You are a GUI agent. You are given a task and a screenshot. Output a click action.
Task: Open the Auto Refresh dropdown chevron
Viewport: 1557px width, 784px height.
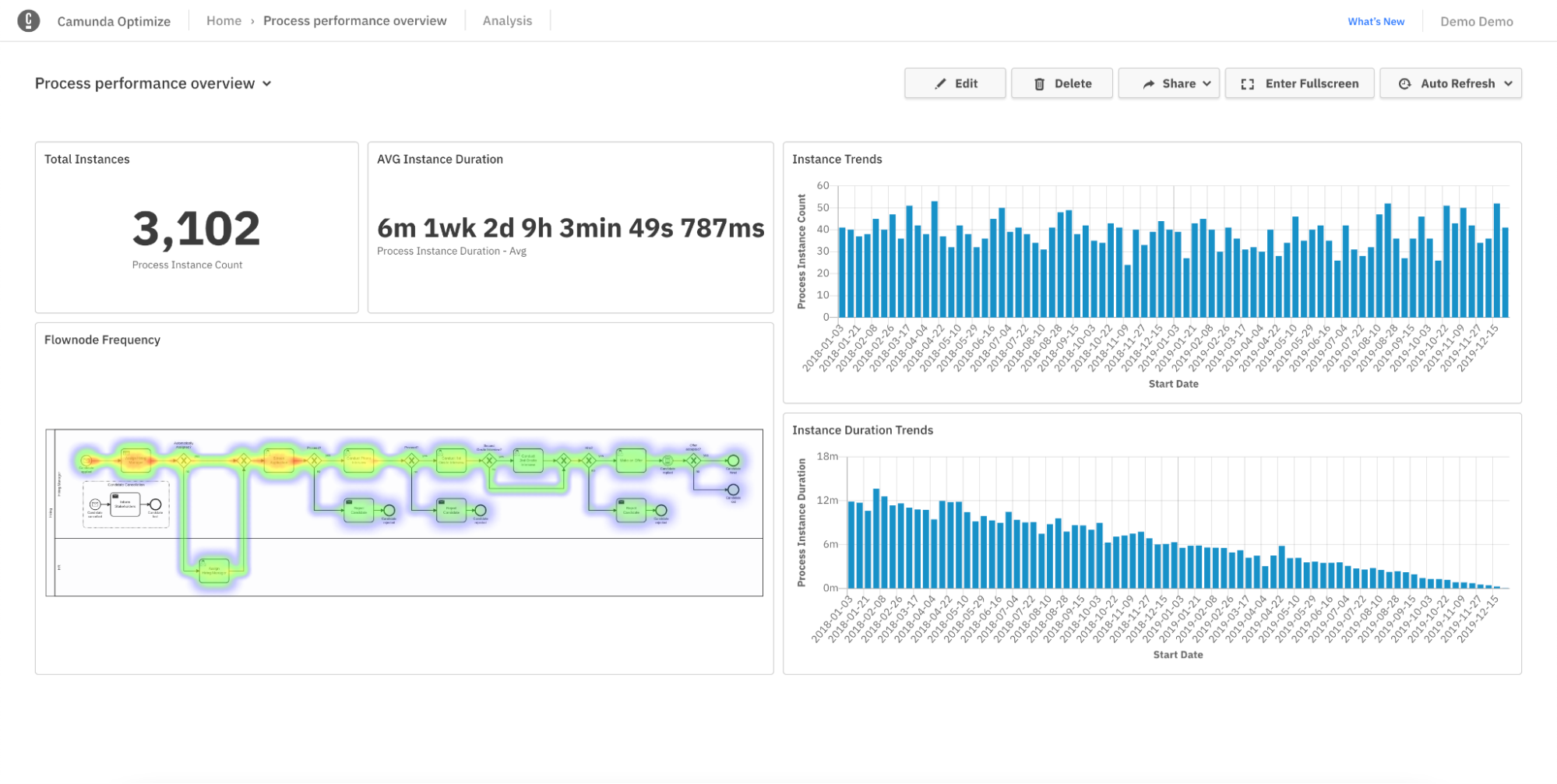[x=1509, y=83]
